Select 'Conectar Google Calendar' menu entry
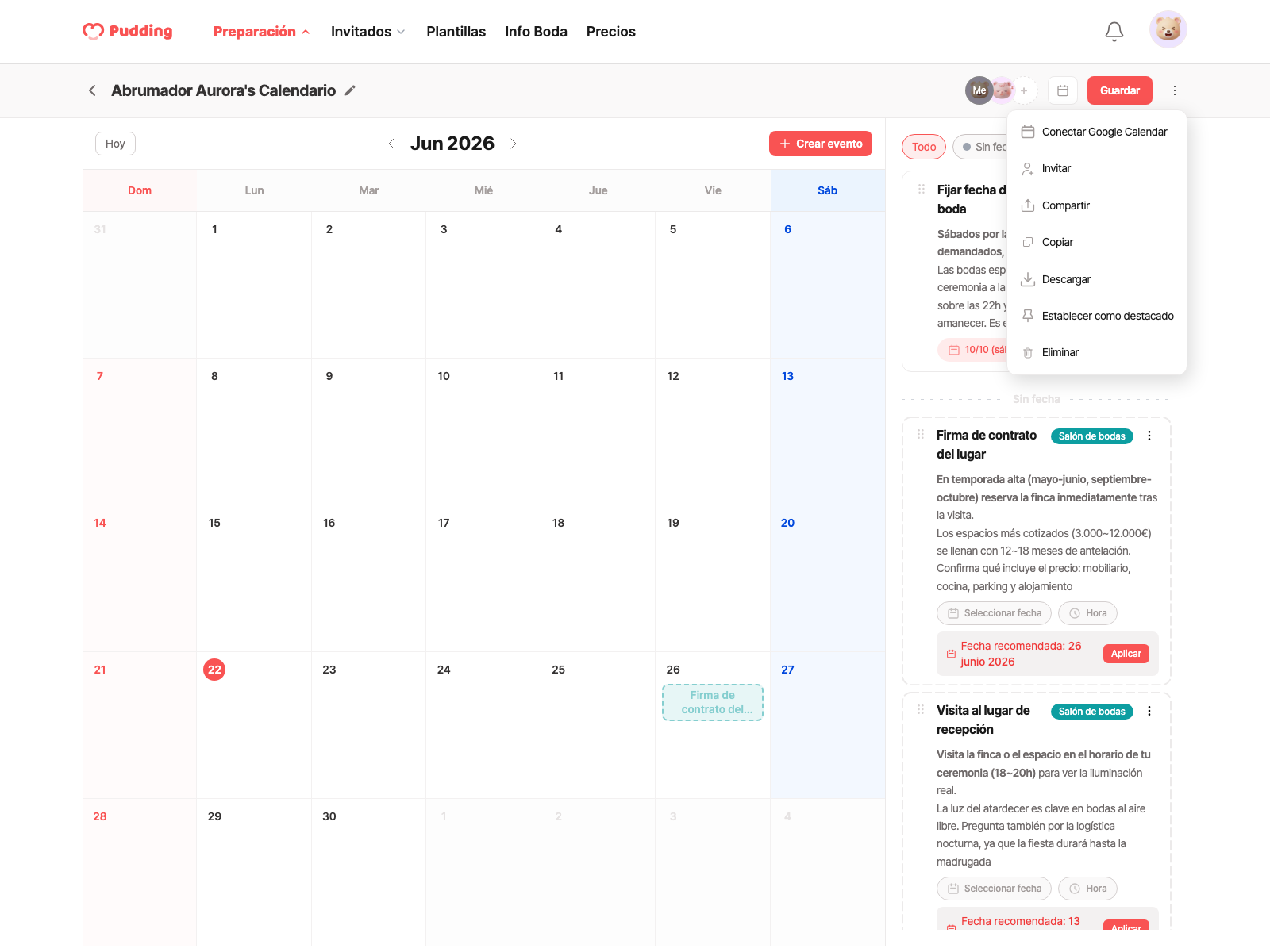Viewport: 1270px width, 952px height. (x=1097, y=132)
